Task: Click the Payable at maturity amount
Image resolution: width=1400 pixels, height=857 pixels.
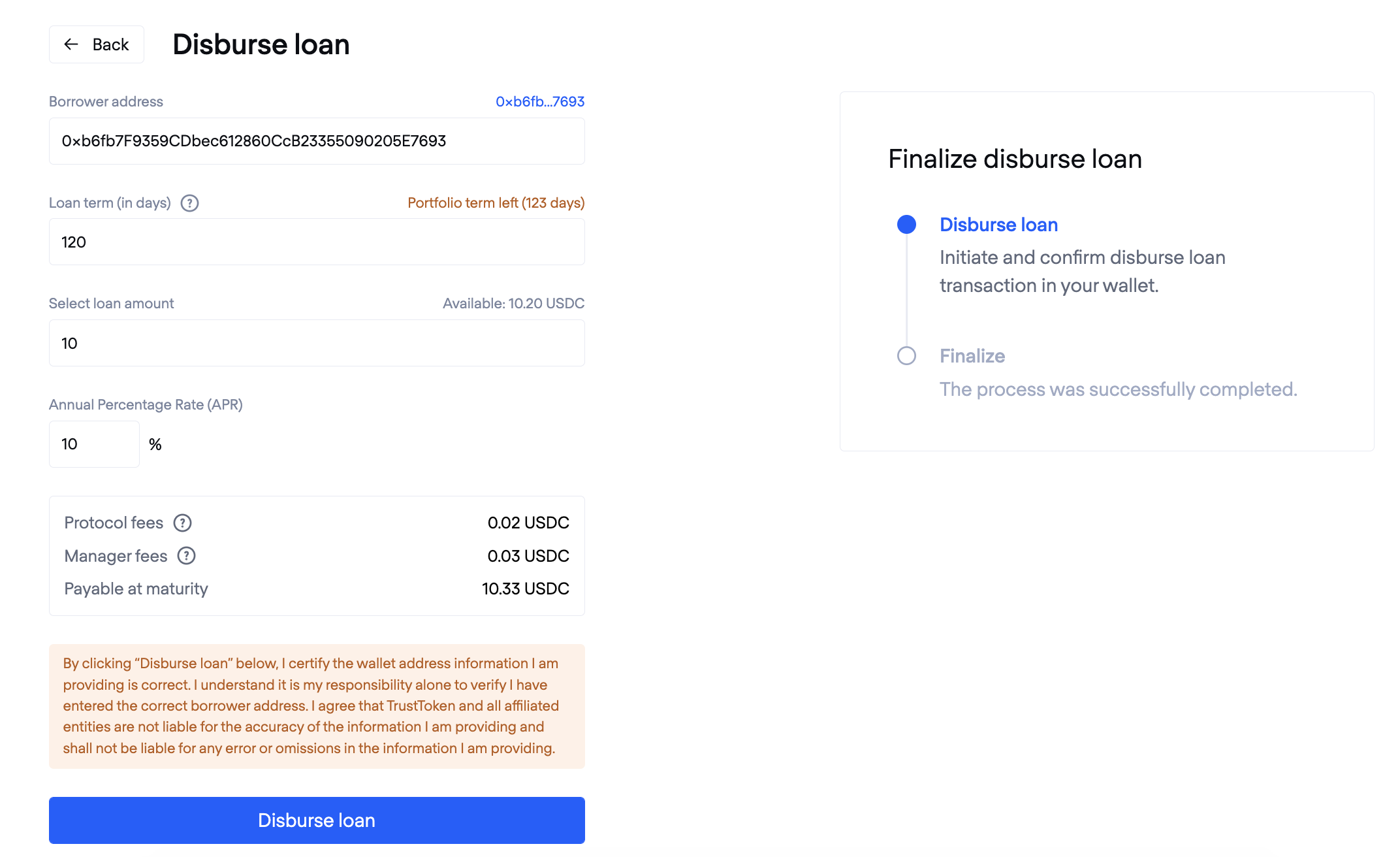Action: pos(526,589)
